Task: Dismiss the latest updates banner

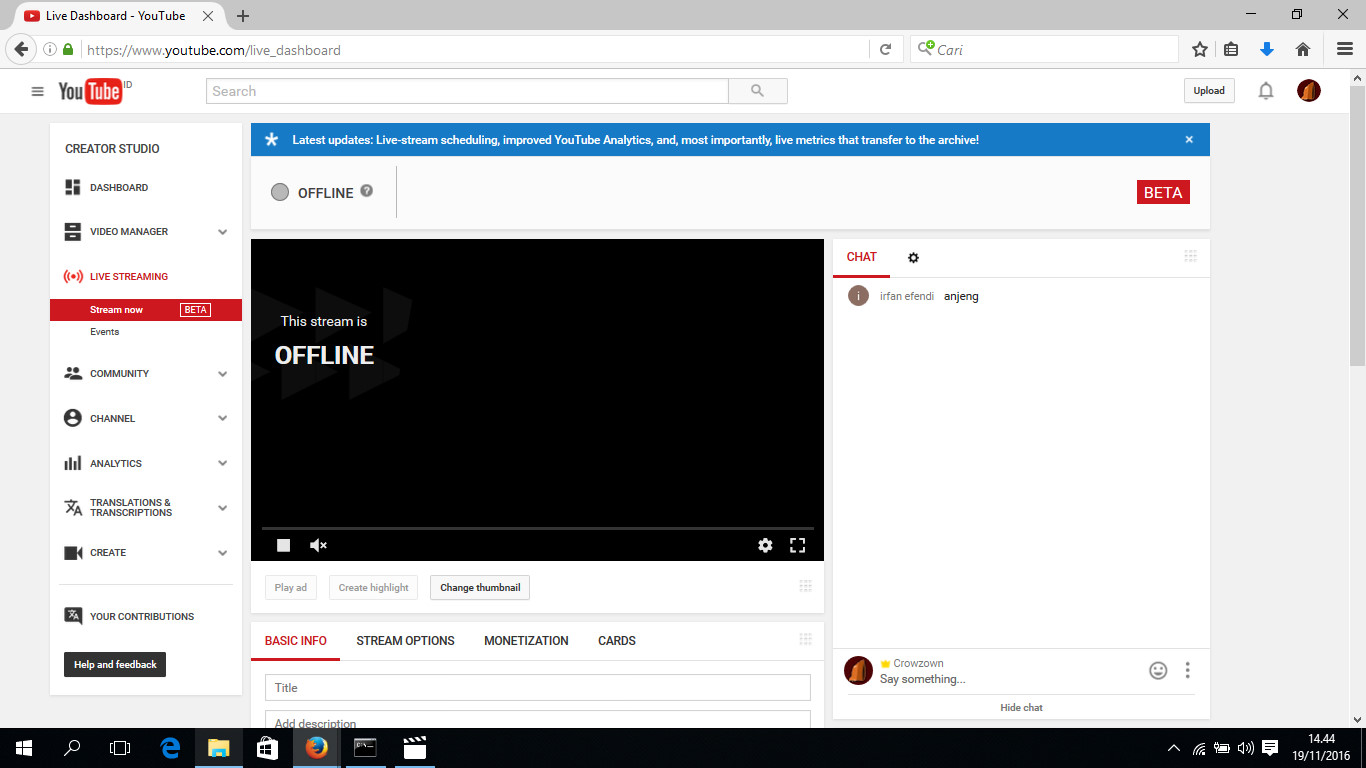Action: (1189, 140)
